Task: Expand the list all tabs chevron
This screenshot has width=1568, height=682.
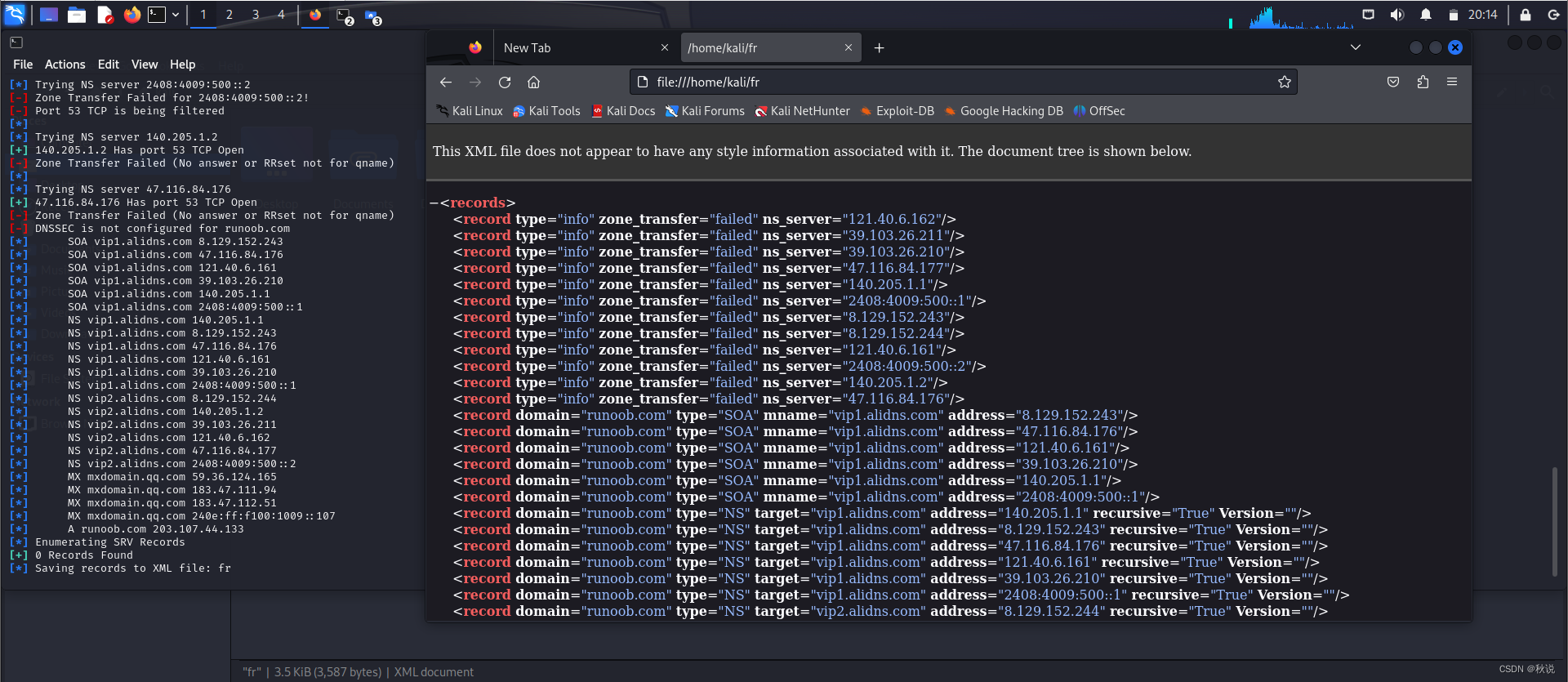Action: (1356, 47)
